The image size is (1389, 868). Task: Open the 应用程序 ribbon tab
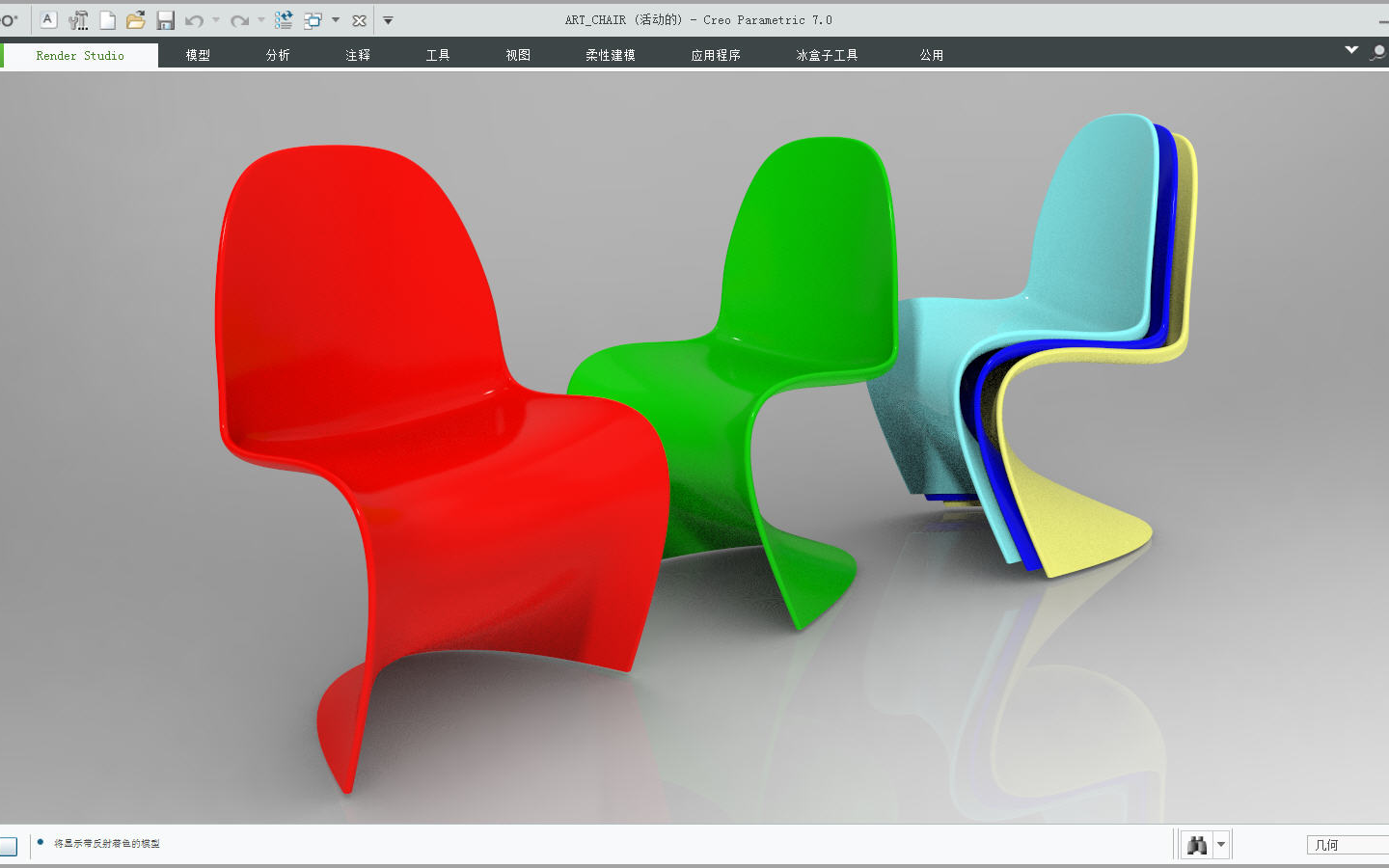716,56
